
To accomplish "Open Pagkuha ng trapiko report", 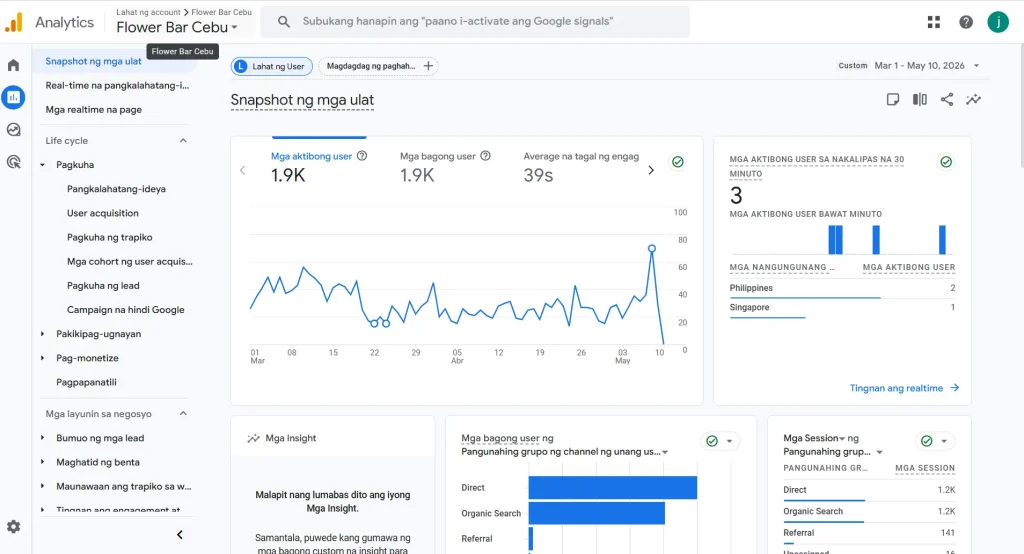I will click(110, 237).
